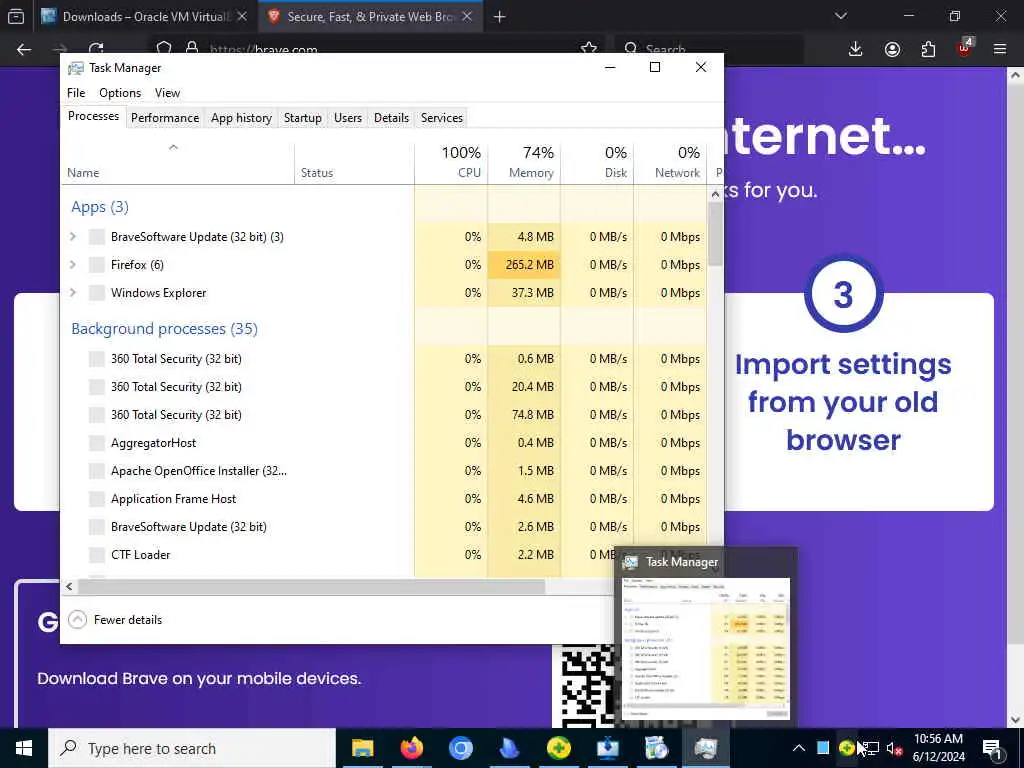
Task: Open the software setup disc taskbar icon
Action: pyautogui.click(x=656, y=748)
